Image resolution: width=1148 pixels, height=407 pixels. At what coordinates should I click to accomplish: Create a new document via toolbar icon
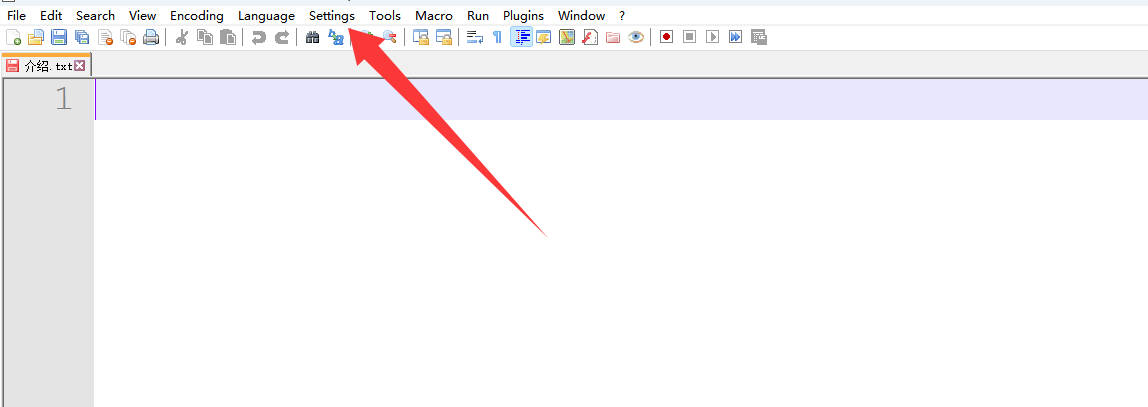(13, 37)
